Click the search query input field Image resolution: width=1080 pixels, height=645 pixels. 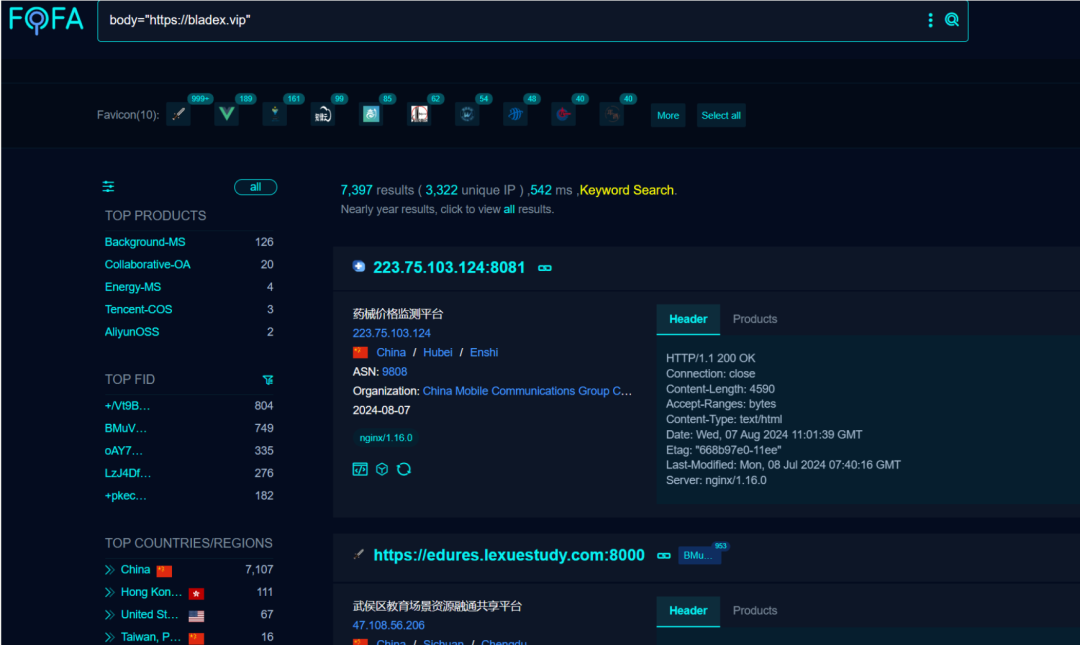[513, 21]
